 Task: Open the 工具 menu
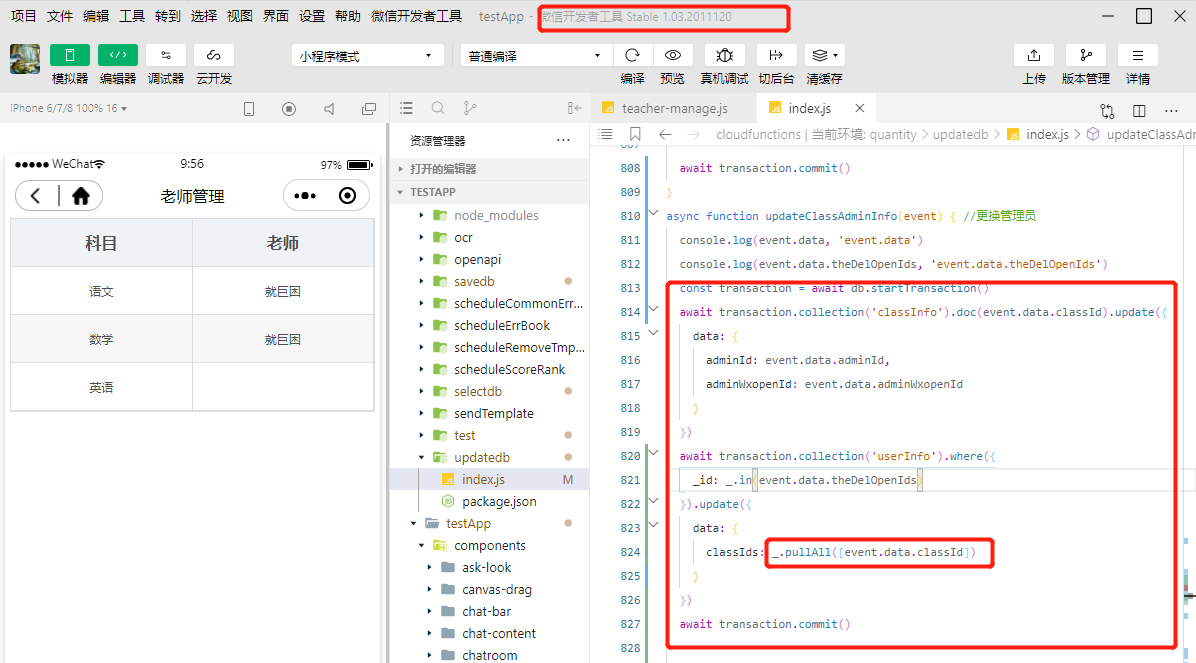pyautogui.click(x=131, y=16)
